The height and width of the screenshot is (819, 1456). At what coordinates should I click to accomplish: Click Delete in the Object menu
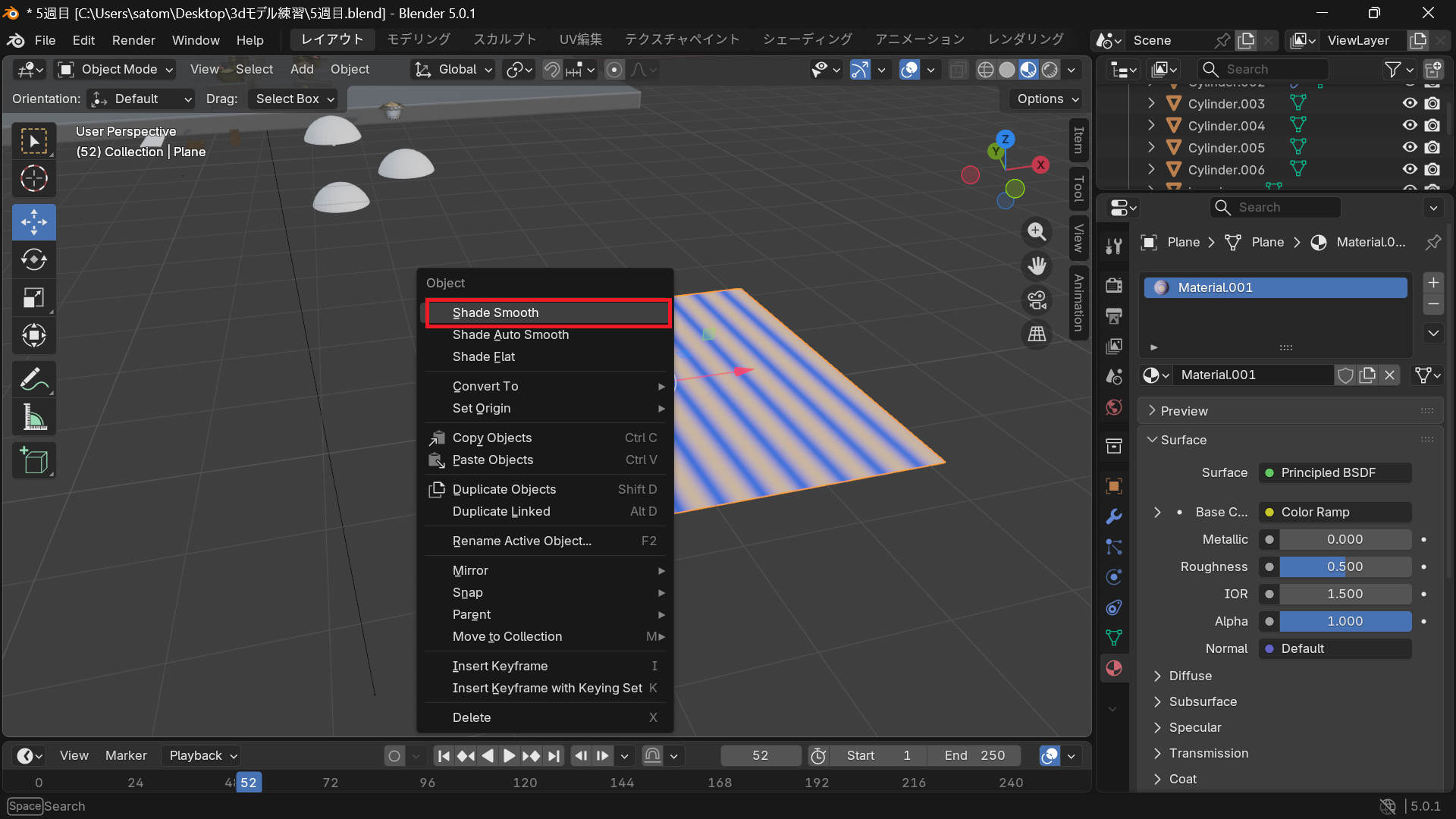click(472, 717)
